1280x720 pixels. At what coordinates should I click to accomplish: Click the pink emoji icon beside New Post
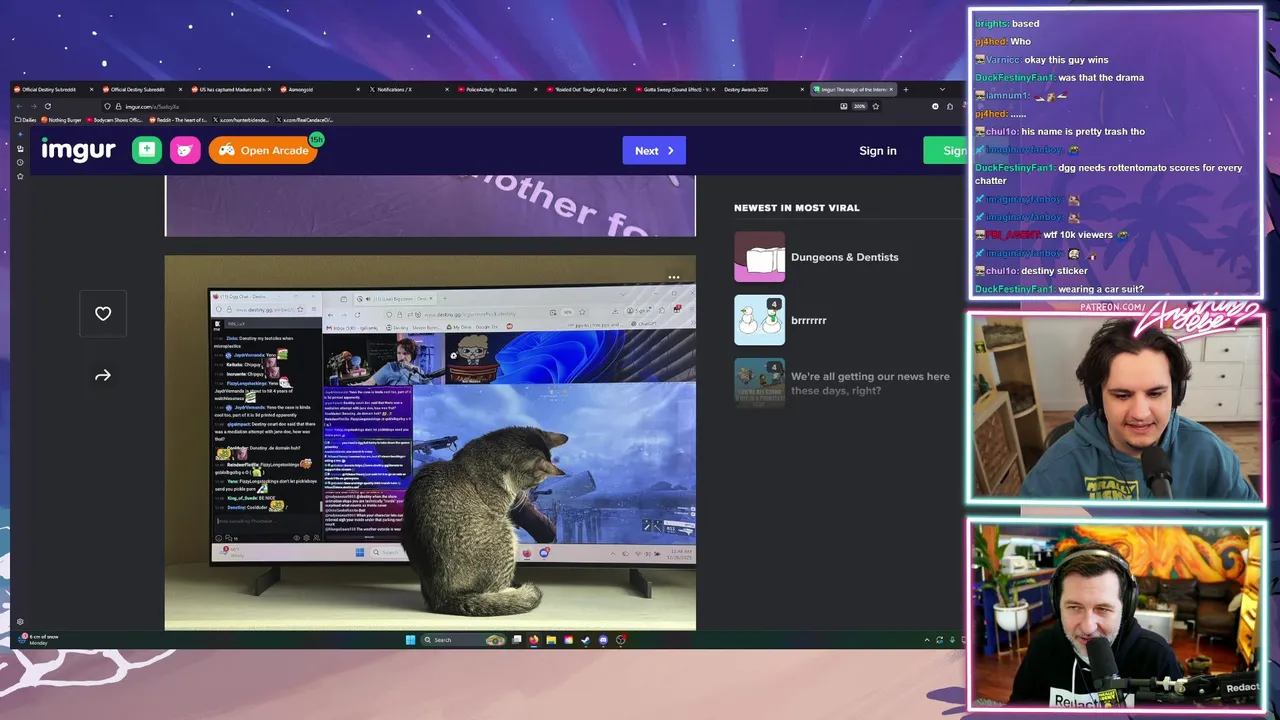point(185,150)
